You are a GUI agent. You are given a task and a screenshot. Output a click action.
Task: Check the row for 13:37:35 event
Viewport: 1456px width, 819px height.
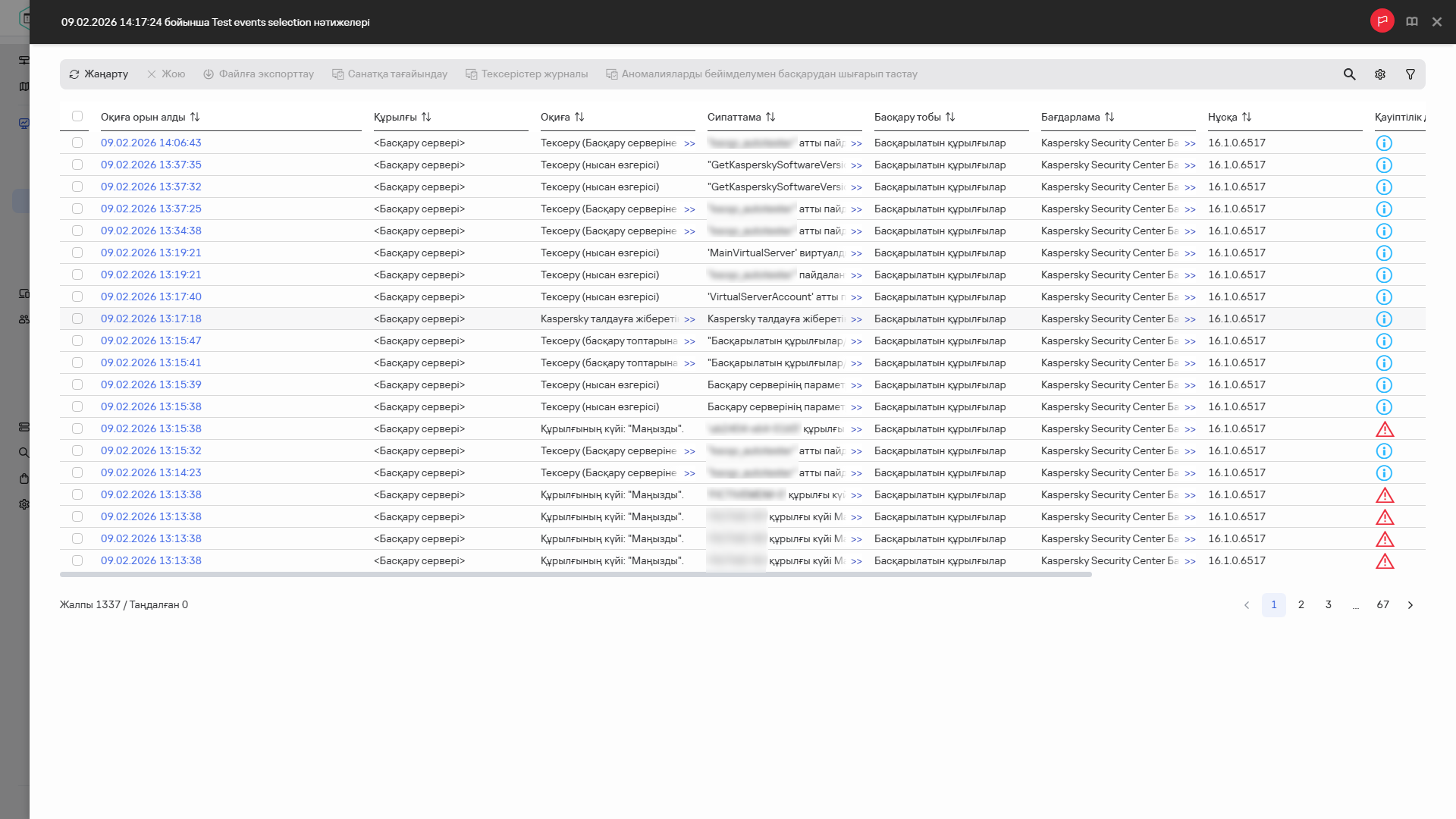(77, 165)
